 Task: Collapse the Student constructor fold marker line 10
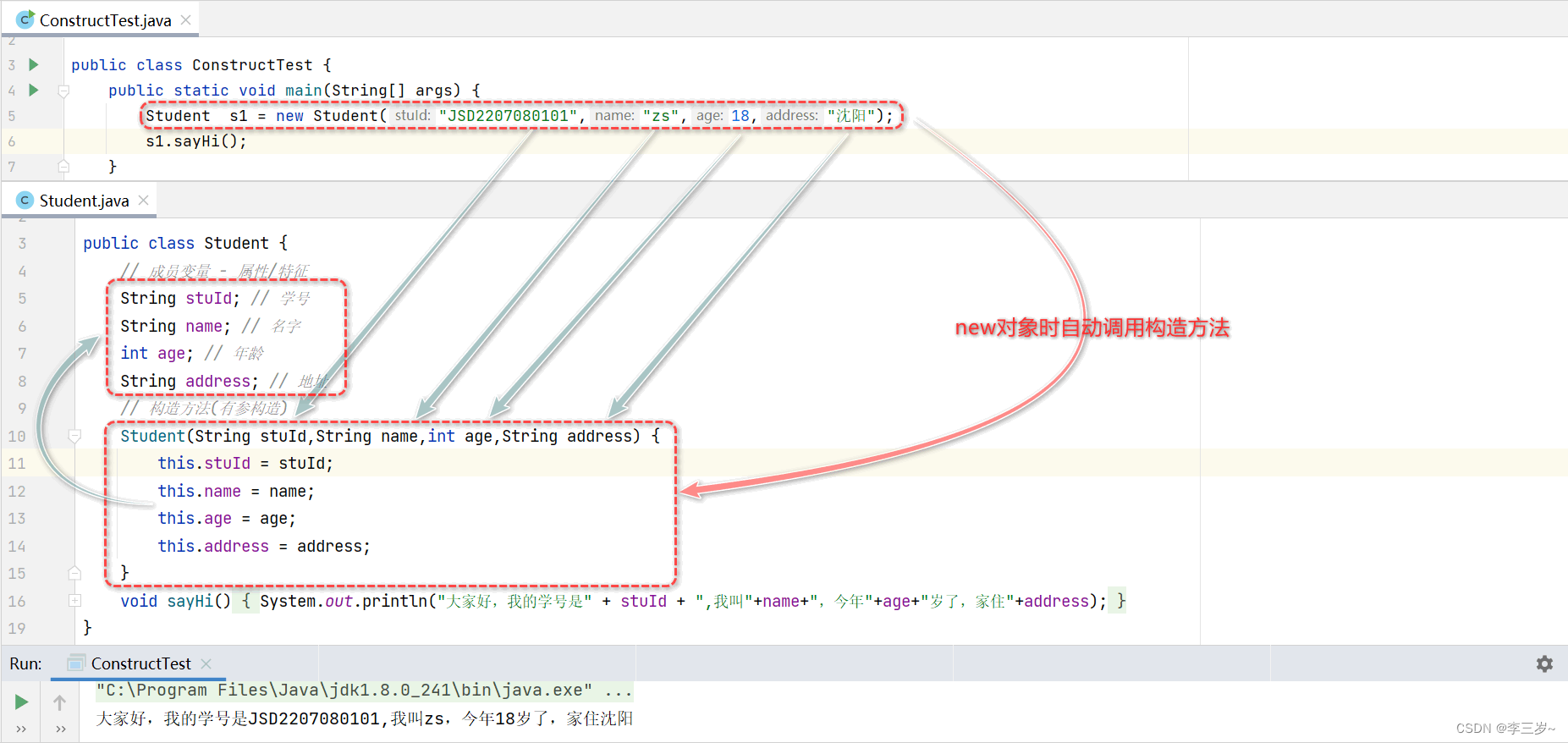pyautogui.click(x=74, y=436)
